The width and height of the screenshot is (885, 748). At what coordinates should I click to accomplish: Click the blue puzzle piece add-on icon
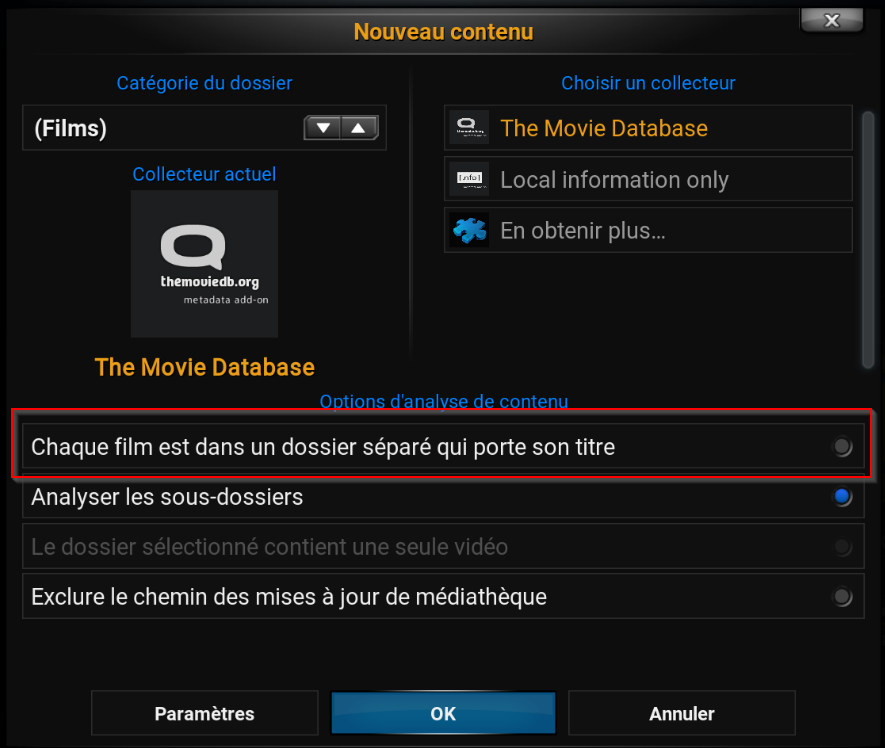[x=469, y=230]
